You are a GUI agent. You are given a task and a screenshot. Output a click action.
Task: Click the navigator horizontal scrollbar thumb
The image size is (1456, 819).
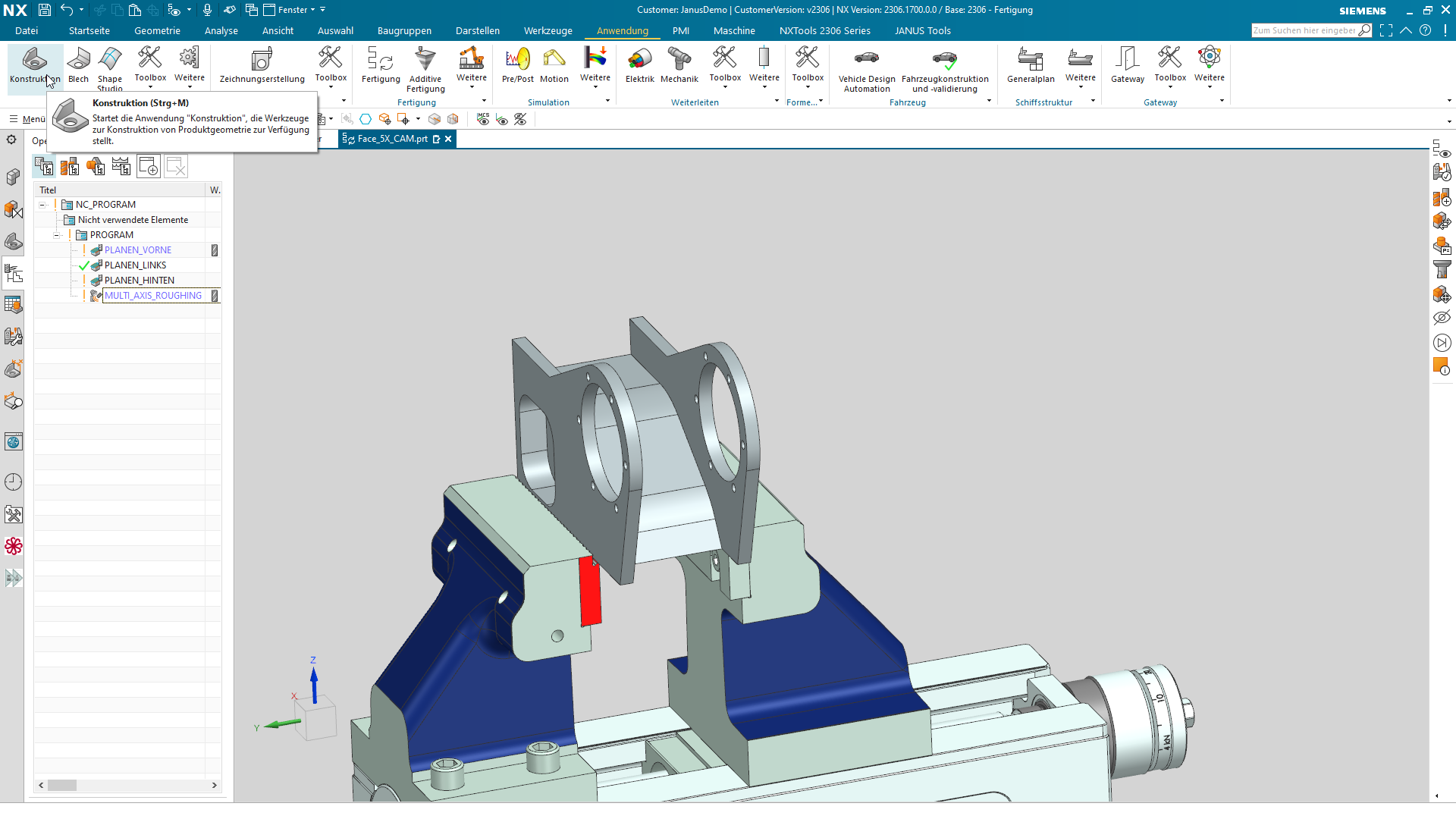tap(62, 786)
